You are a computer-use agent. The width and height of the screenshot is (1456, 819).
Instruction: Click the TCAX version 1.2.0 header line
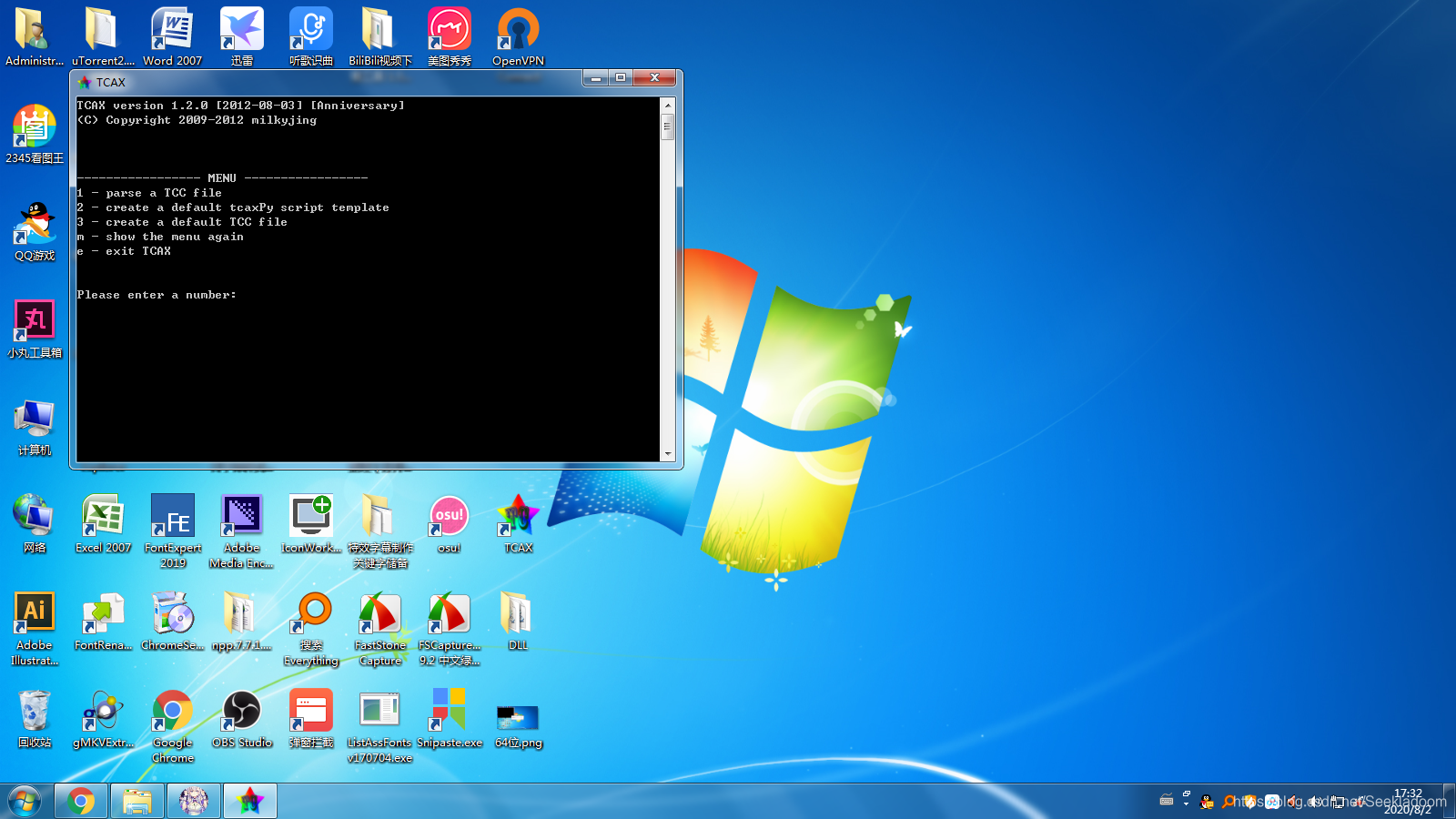tap(240, 106)
